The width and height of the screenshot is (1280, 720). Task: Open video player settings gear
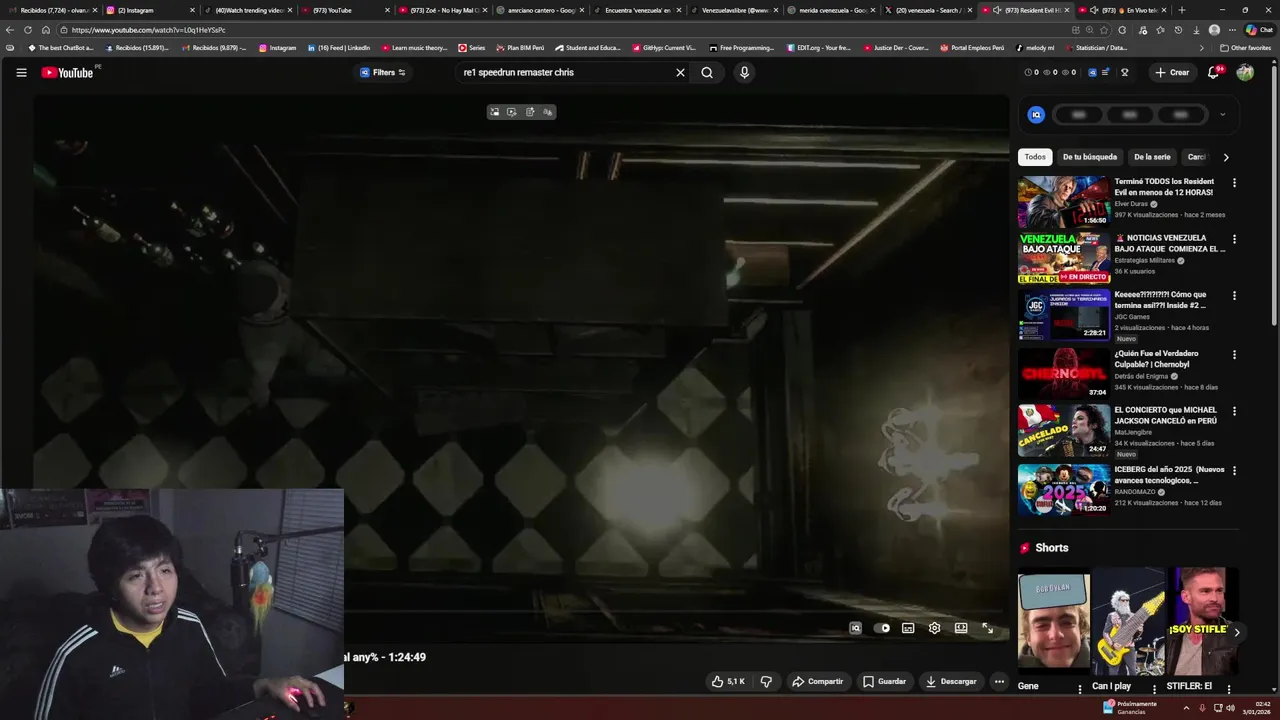click(x=934, y=628)
